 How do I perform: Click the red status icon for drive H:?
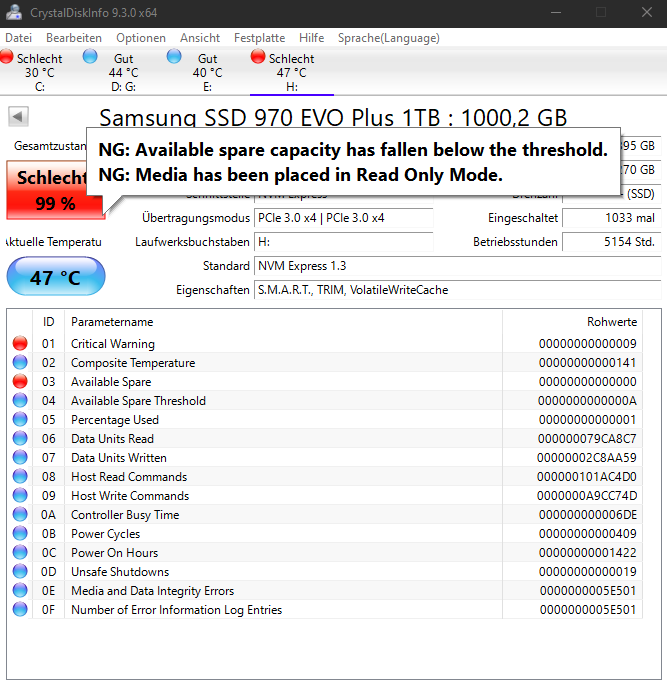click(258, 57)
